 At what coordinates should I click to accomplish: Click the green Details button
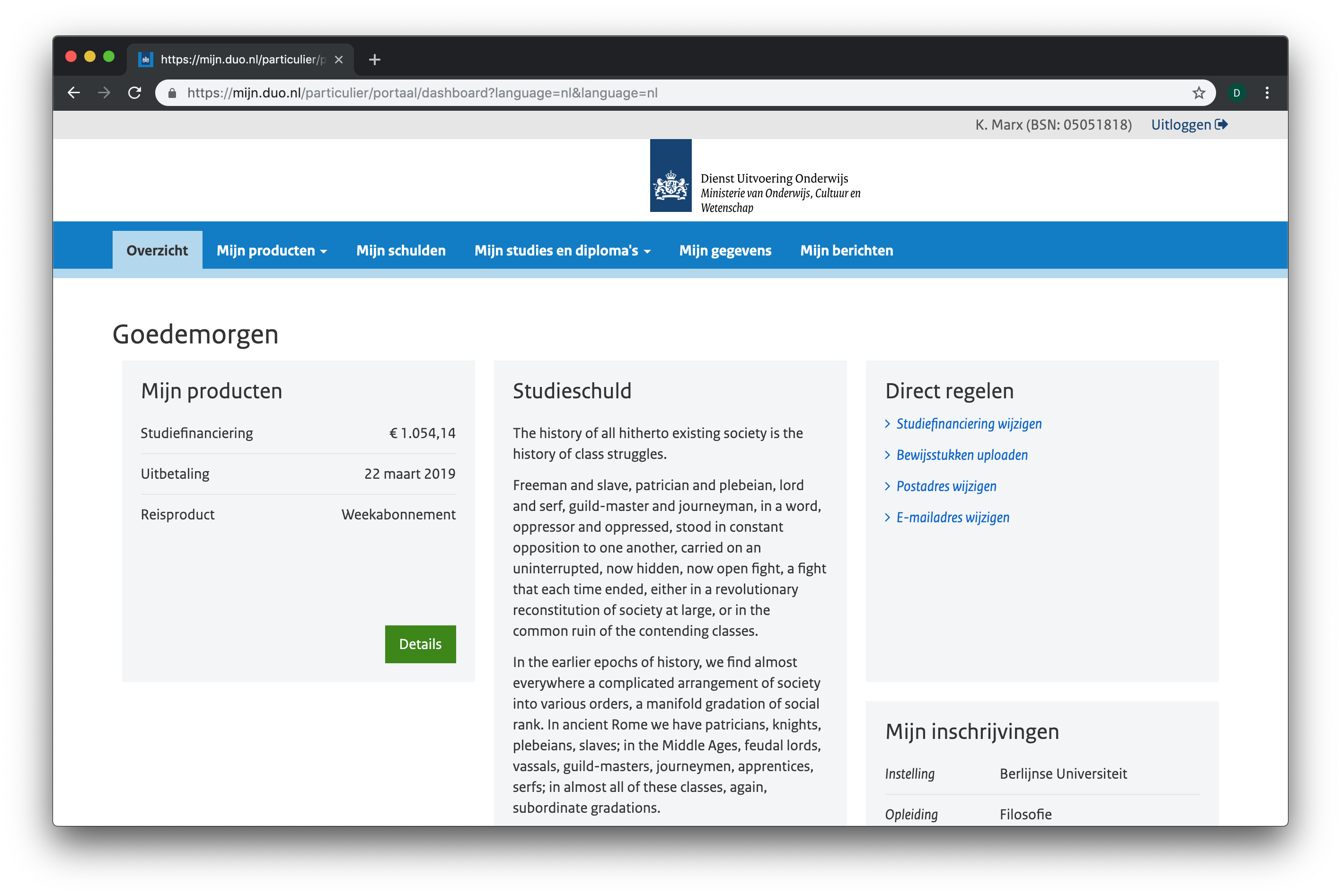coord(420,644)
